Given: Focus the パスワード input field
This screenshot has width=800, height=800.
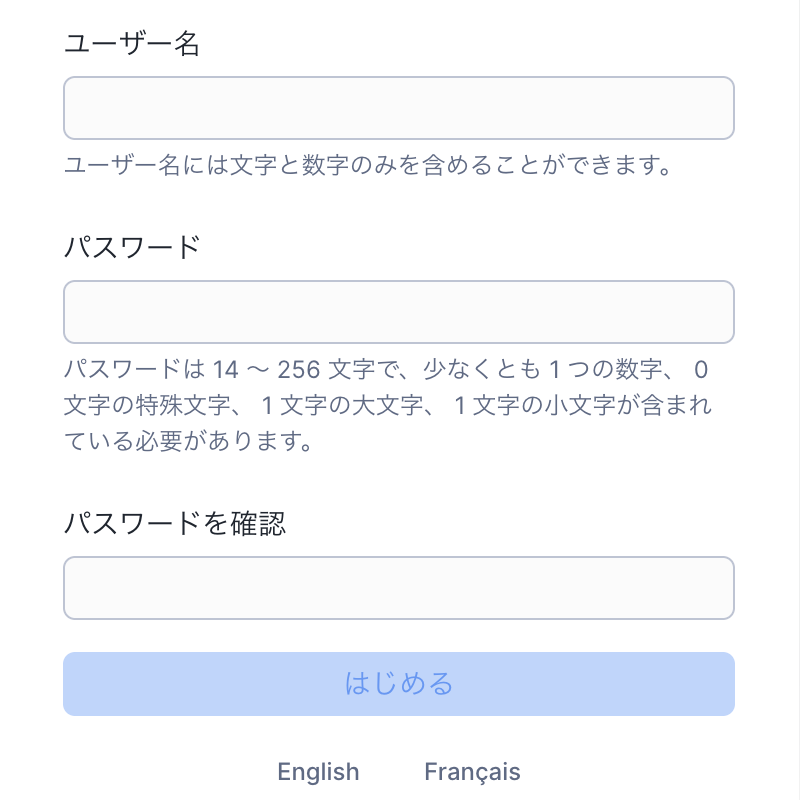Looking at the screenshot, I should click(x=399, y=312).
